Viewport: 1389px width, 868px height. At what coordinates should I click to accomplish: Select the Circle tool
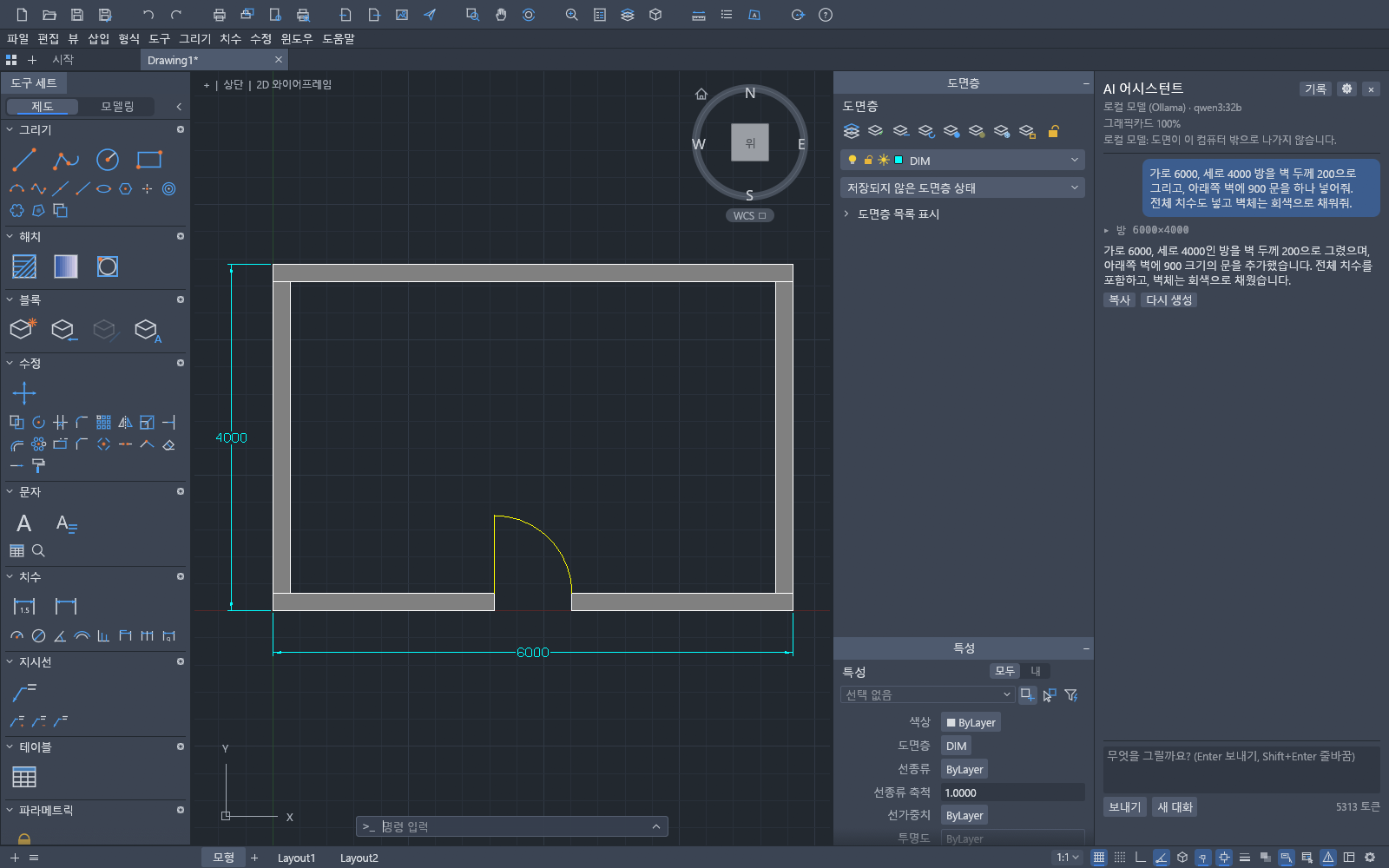pyautogui.click(x=108, y=160)
